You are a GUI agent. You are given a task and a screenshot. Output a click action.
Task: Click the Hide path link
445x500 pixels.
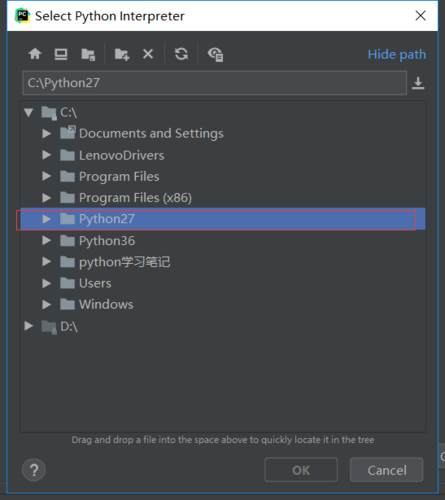click(x=397, y=54)
